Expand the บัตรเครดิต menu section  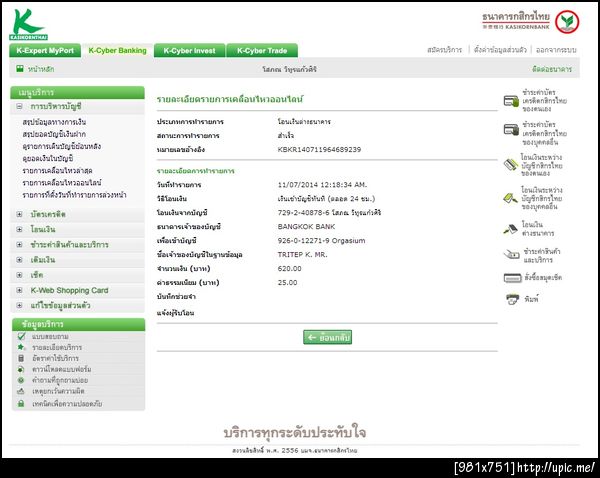pos(19,214)
